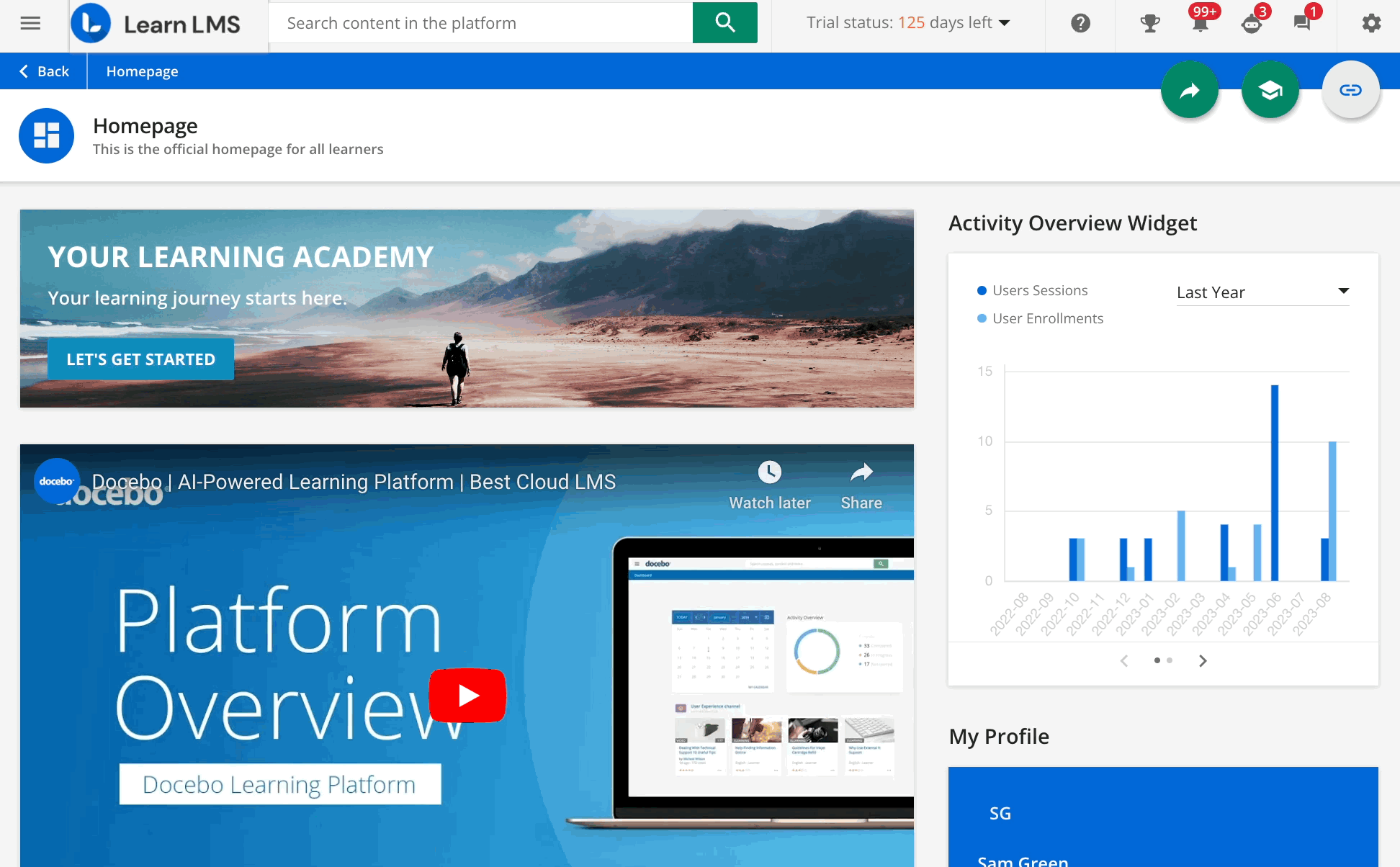Click the Watch later clock icon
The width and height of the screenshot is (1400, 867).
[x=769, y=472]
